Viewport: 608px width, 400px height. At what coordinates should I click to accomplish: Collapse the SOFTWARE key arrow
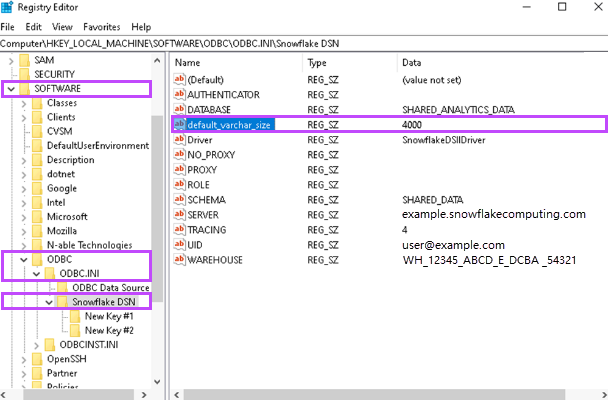[x=11, y=89]
